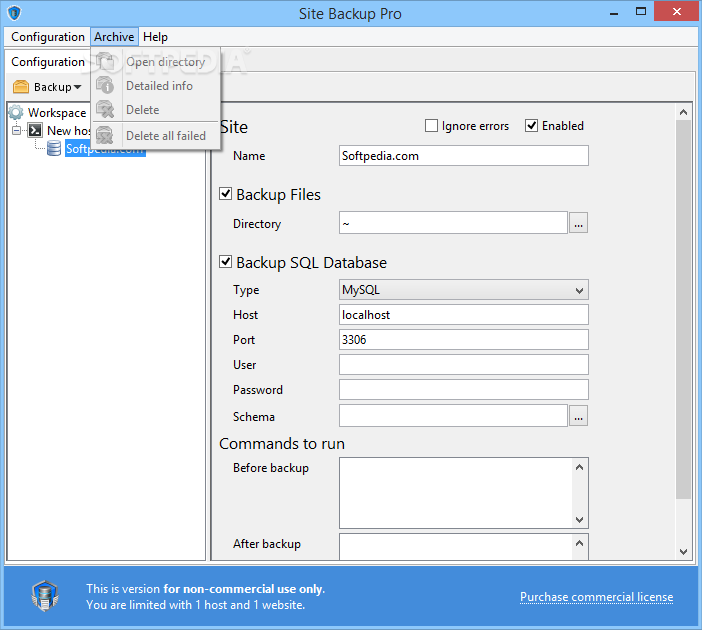Click the Softpedia.com database icon
The height and width of the screenshot is (630, 702).
[x=54, y=148]
